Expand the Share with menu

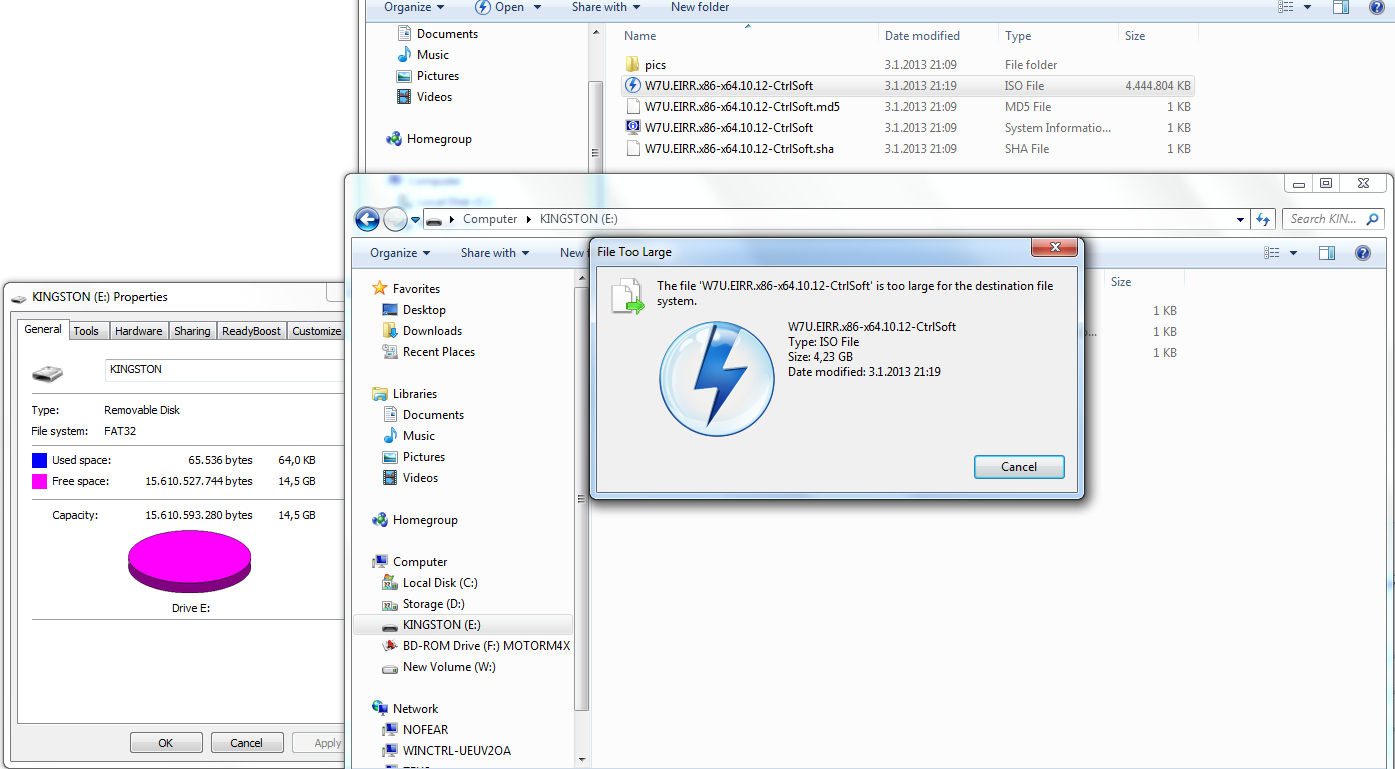[x=495, y=253]
